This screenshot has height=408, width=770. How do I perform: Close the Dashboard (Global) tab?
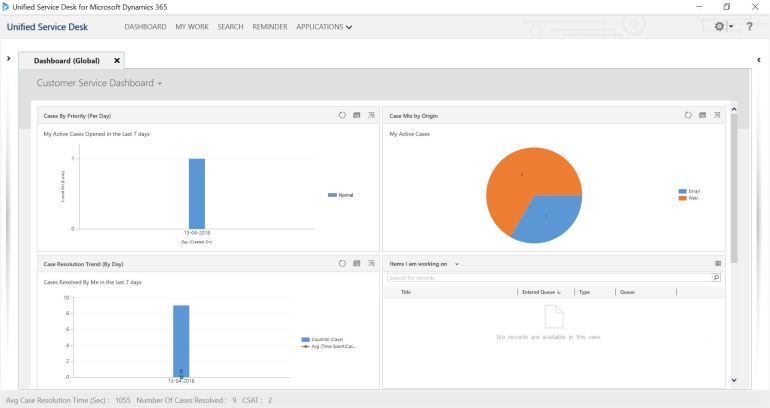[x=117, y=61]
